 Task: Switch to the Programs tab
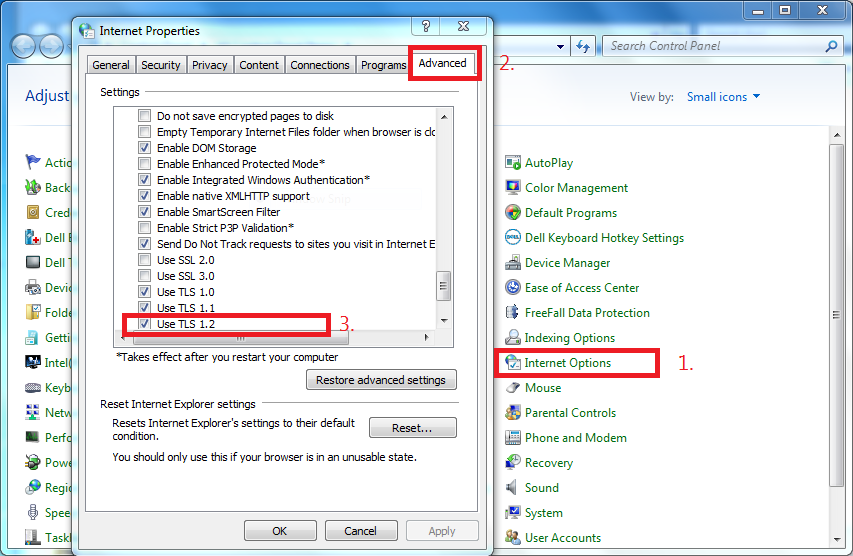click(384, 65)
